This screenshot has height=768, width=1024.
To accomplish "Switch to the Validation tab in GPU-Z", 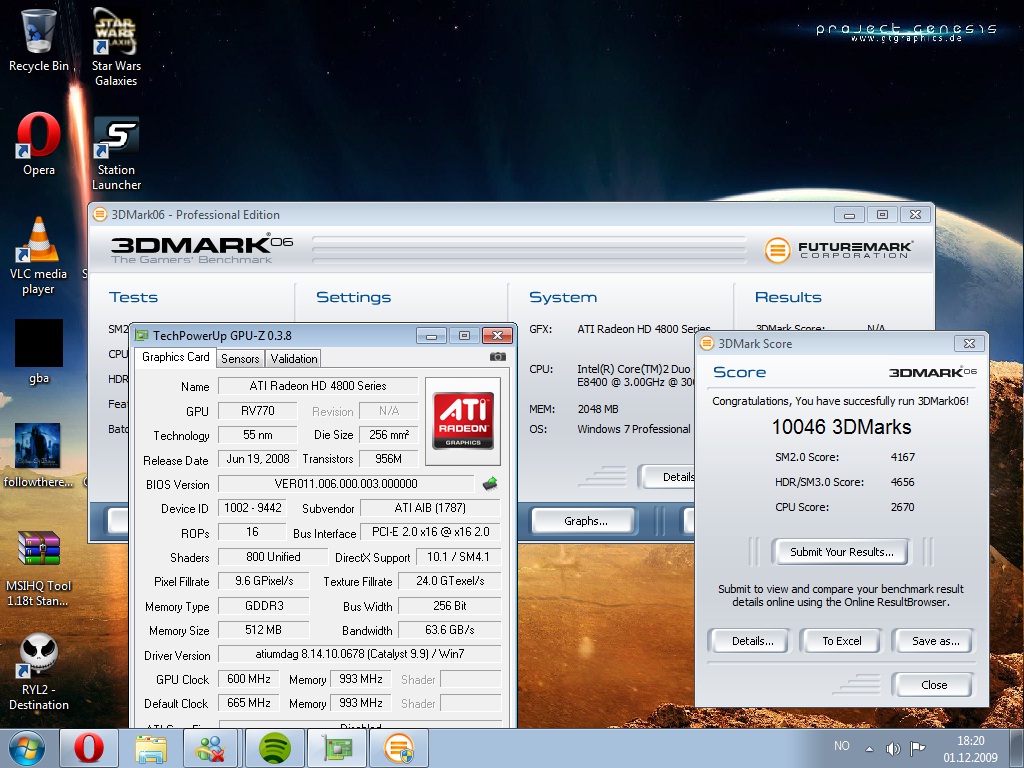I will point(294,359).
